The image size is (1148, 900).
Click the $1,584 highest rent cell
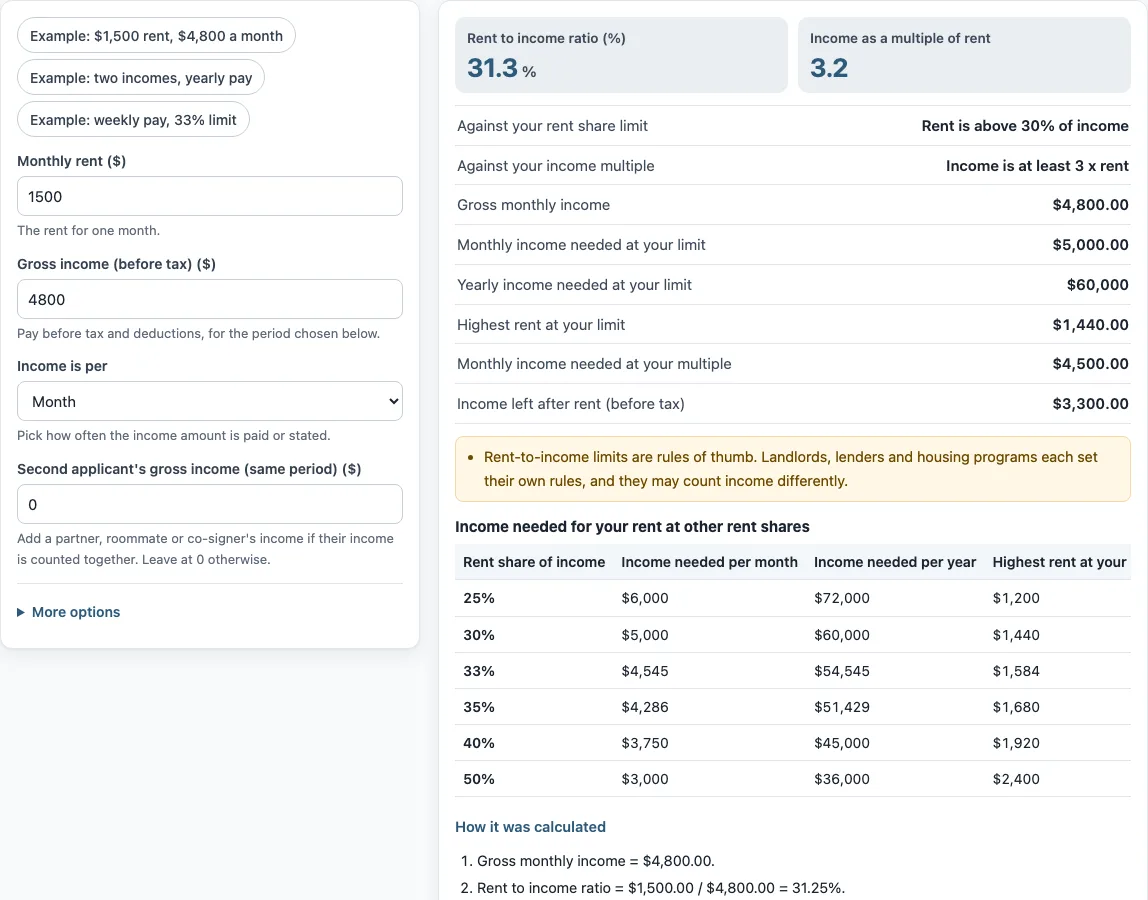[1016, 672]
